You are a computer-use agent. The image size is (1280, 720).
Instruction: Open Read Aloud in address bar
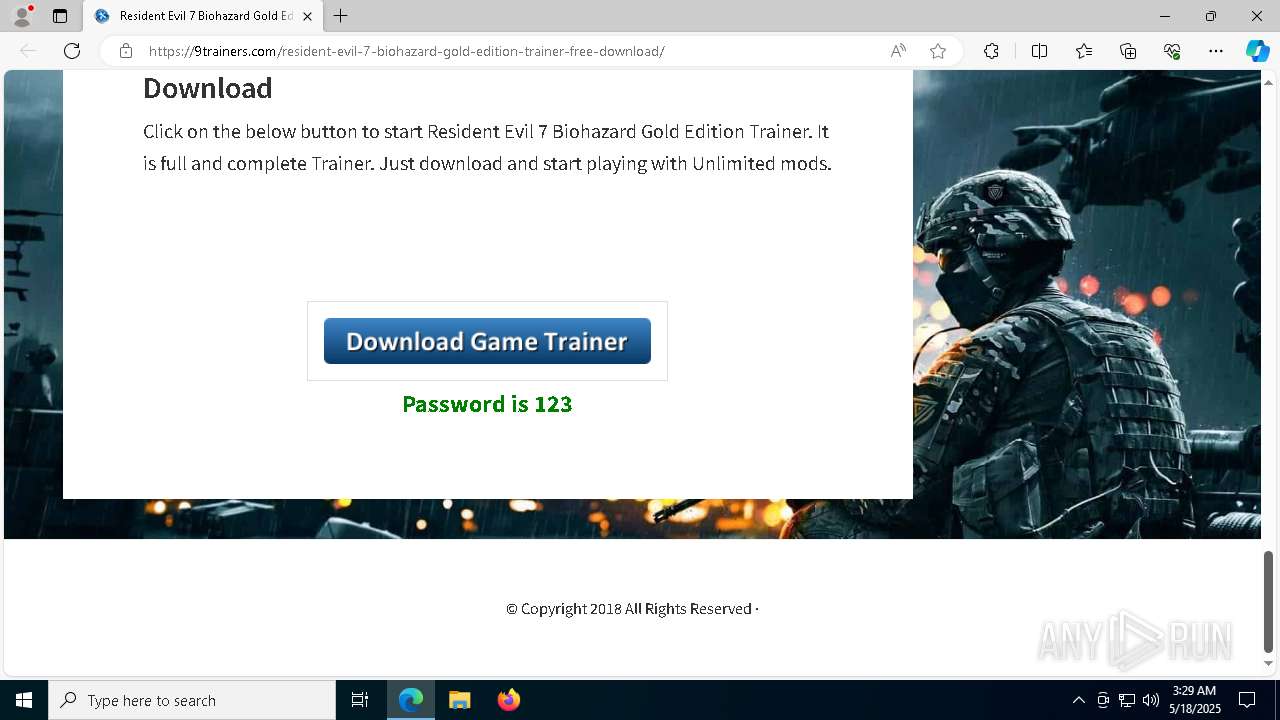pyautogui.click(x=898, y=51)
